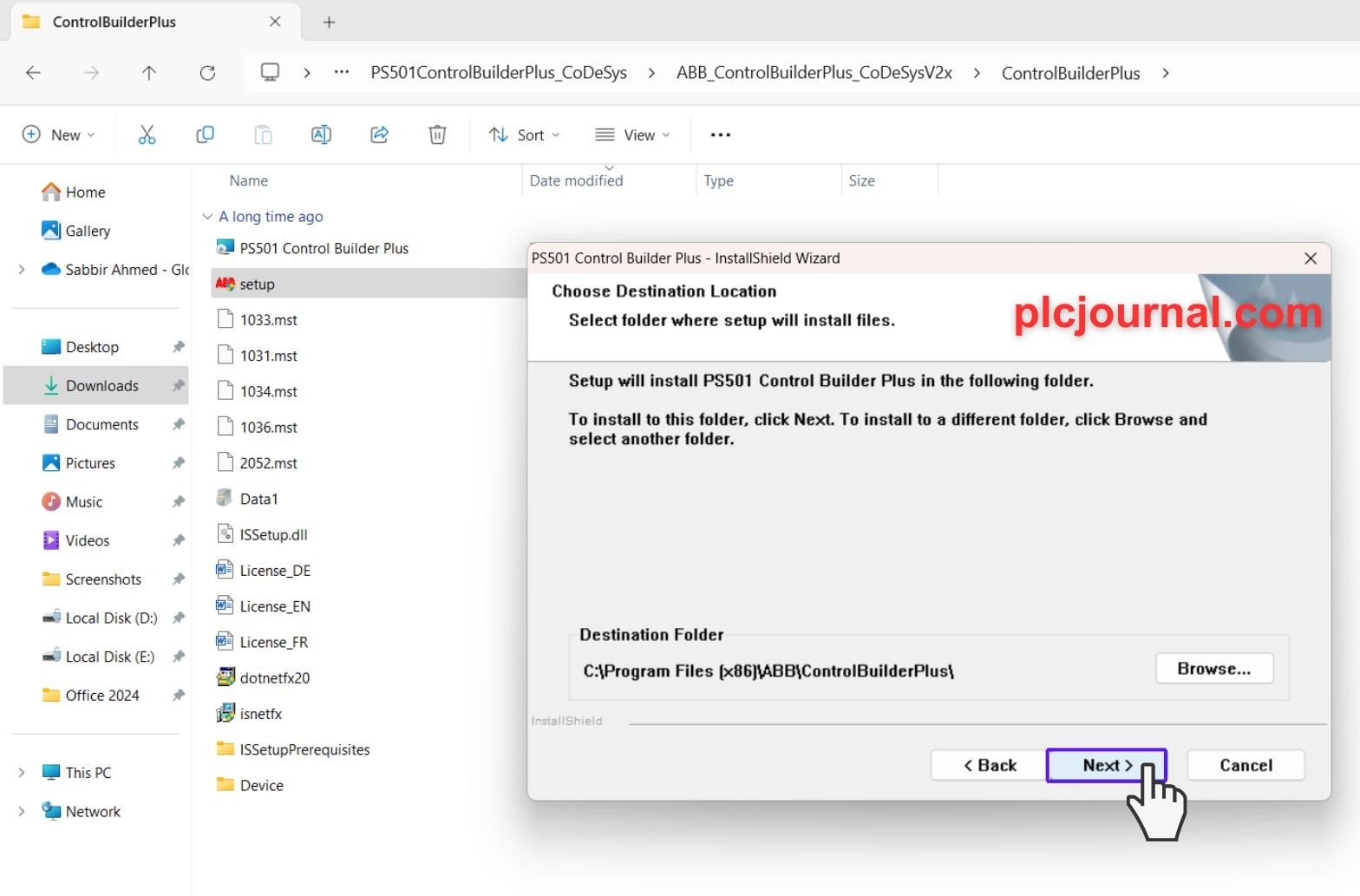1360x896 pixels.
Task: Sort files by Size column header
Action: click(x=861, y=180)
